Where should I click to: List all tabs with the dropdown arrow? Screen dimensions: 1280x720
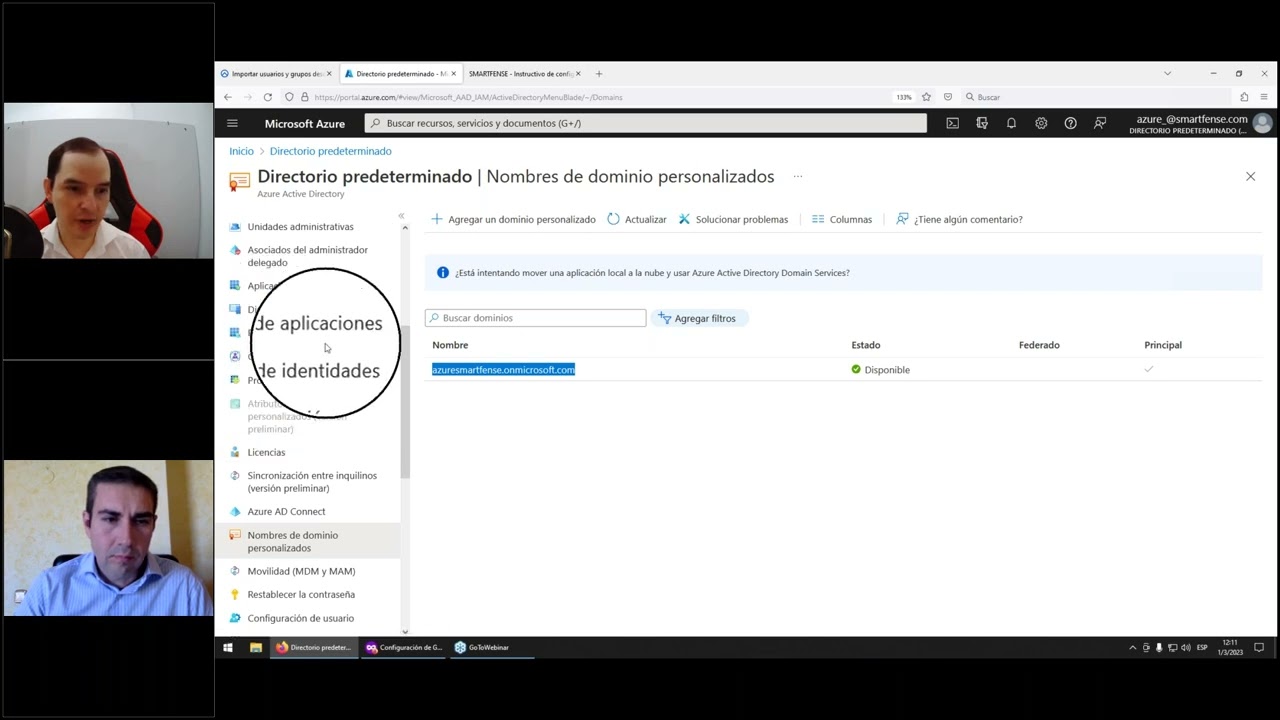1167,73
